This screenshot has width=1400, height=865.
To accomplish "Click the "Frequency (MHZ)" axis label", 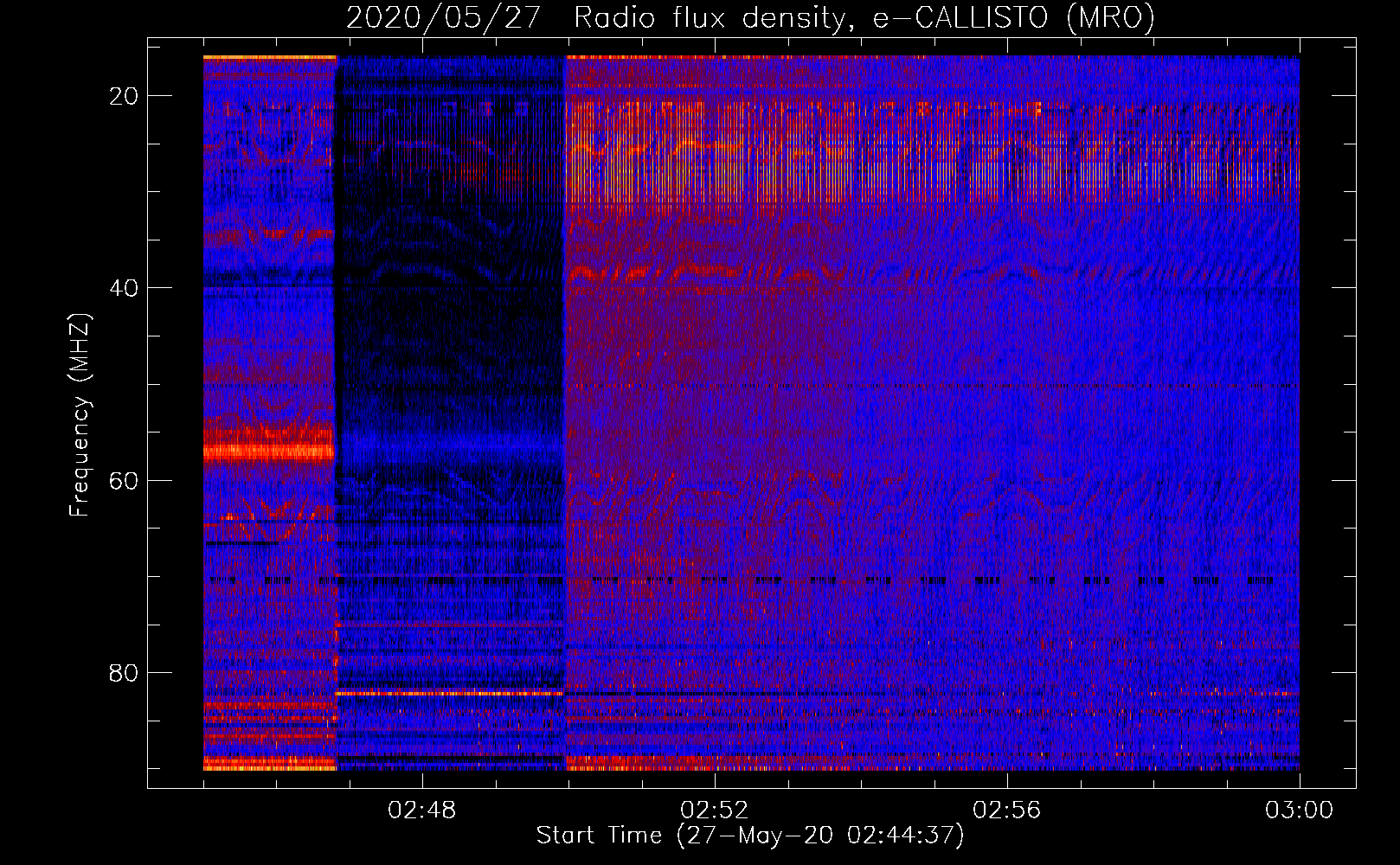I will [x=80, y=415].
